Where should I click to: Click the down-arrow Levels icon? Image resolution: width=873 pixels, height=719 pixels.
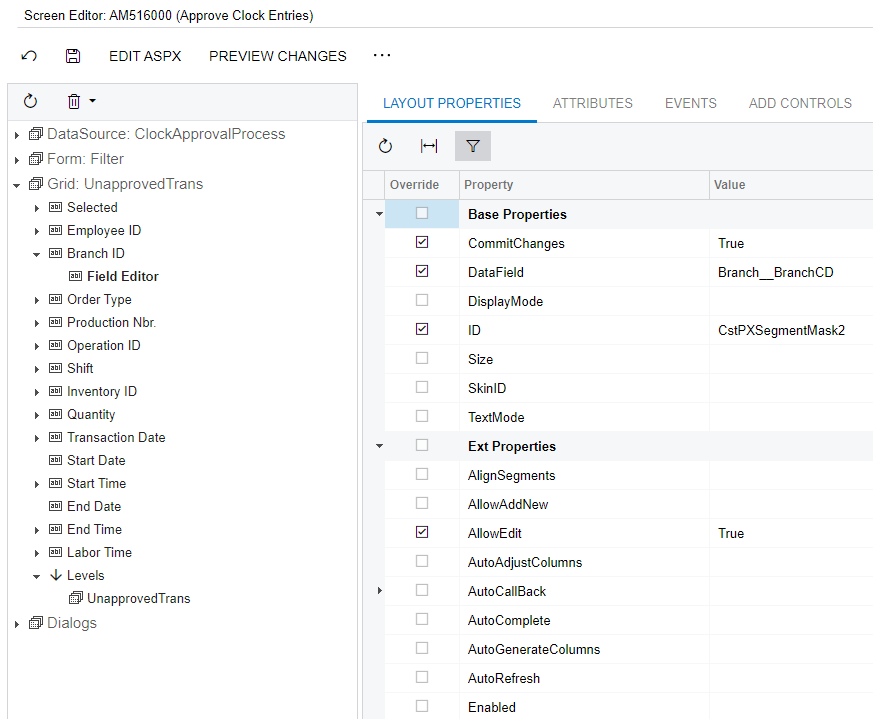[x=56, y=575]
